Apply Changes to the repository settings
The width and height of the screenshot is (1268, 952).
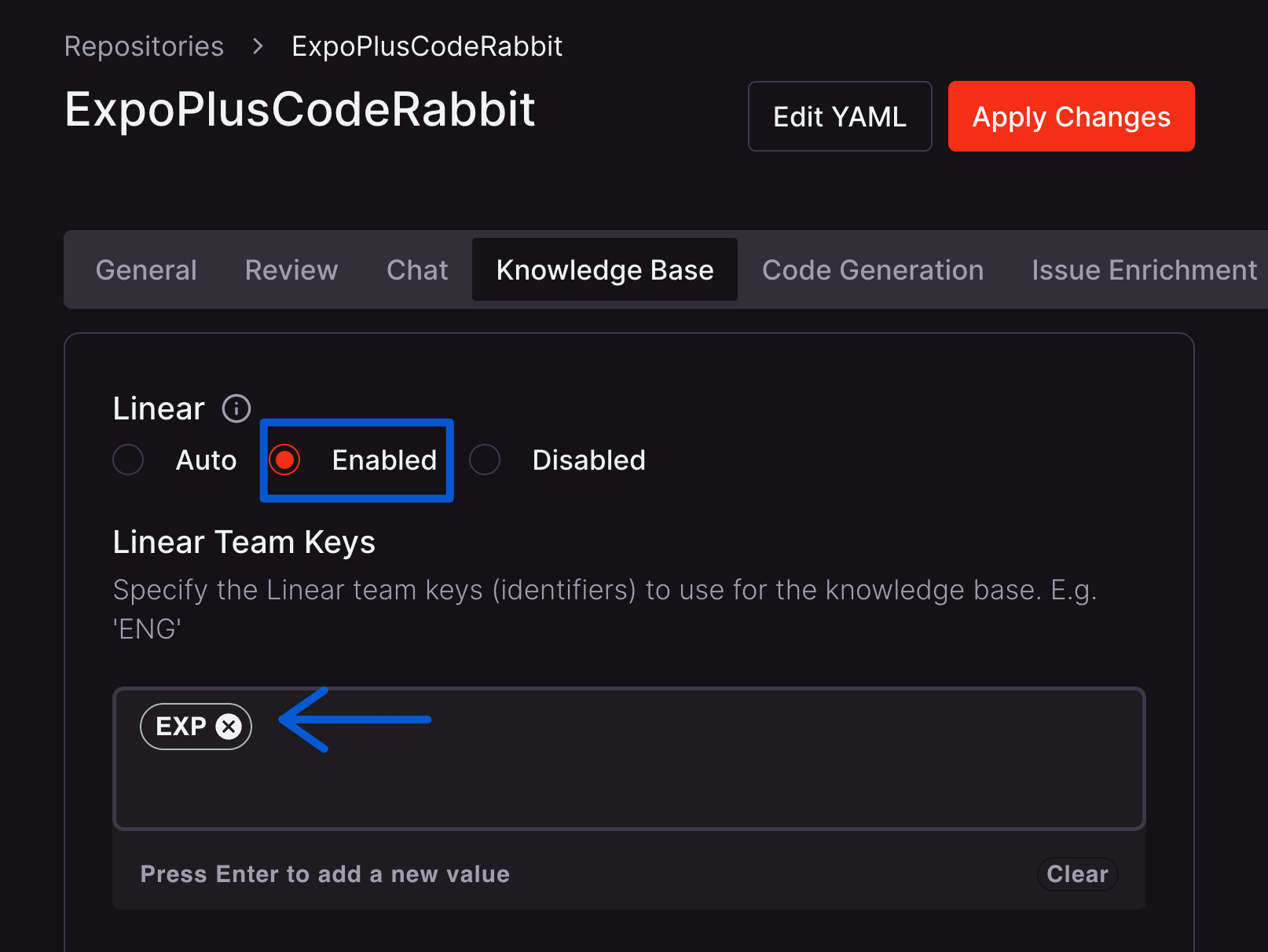coord(1070,115)
